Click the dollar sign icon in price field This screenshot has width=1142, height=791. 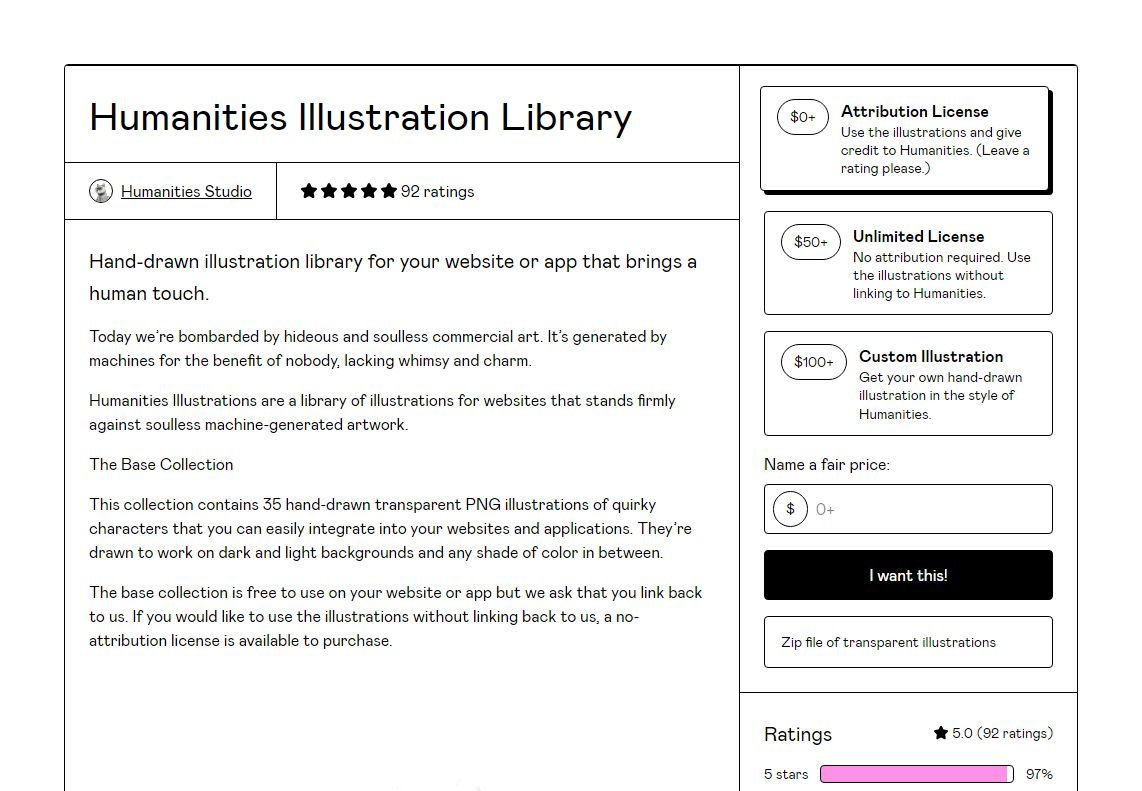point(790,509)
